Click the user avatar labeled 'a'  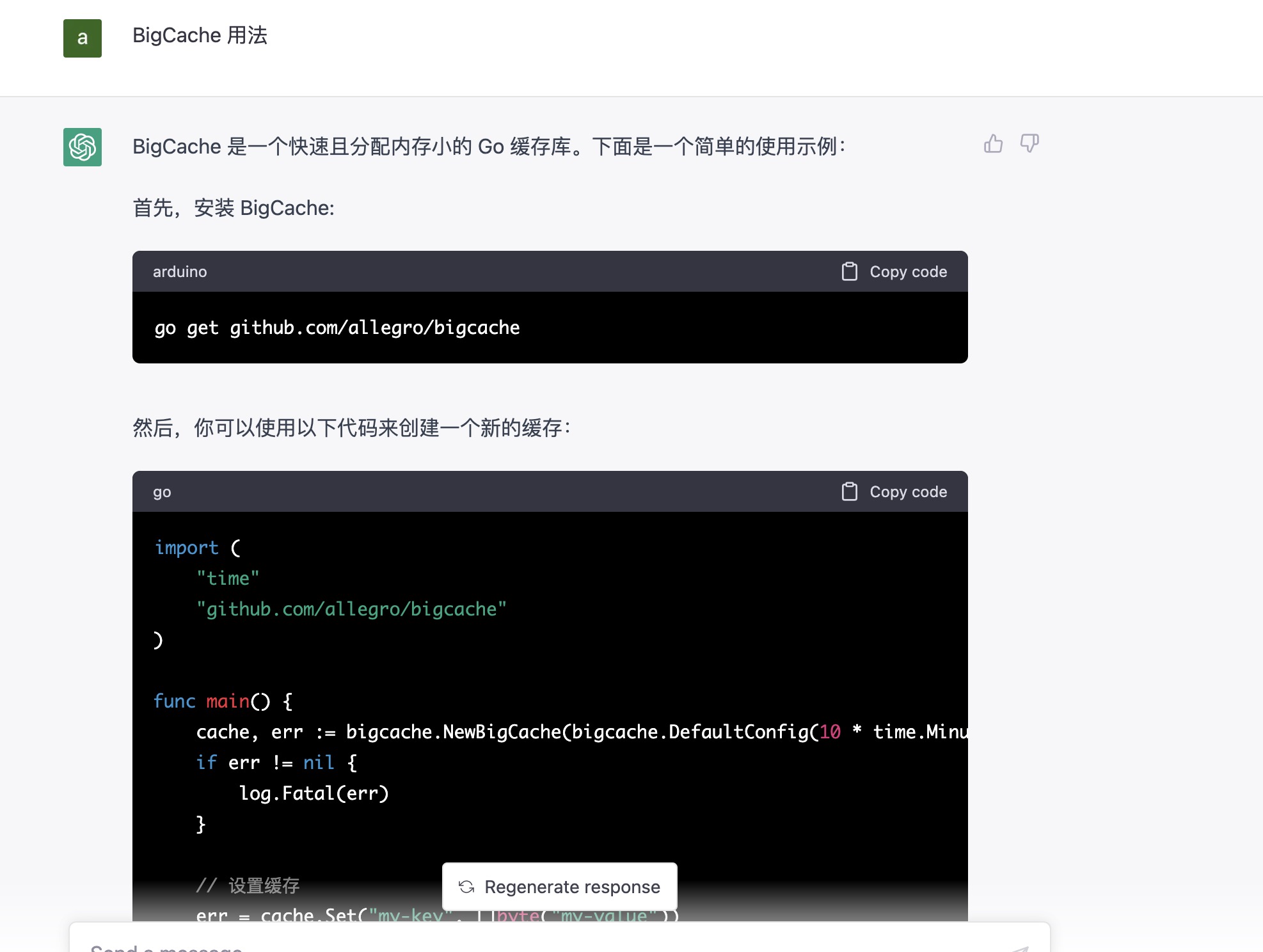click(83, 38)
